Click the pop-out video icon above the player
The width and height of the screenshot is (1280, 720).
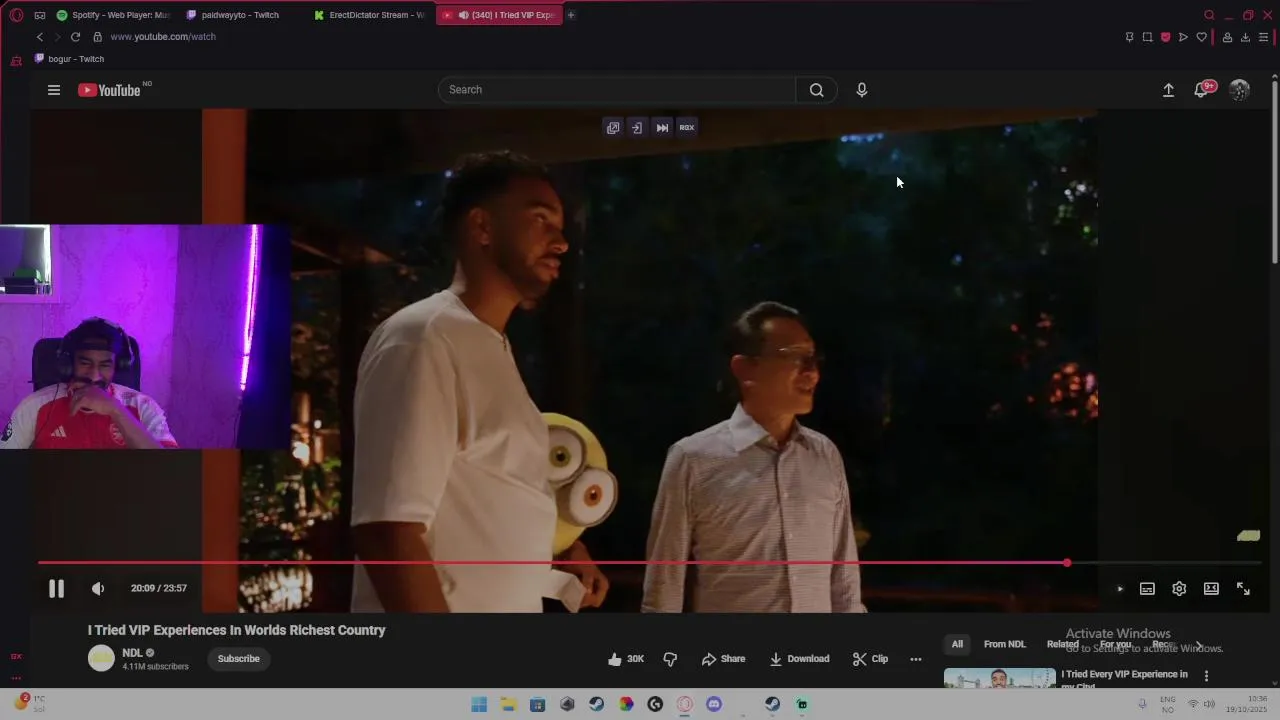point(613,127)
